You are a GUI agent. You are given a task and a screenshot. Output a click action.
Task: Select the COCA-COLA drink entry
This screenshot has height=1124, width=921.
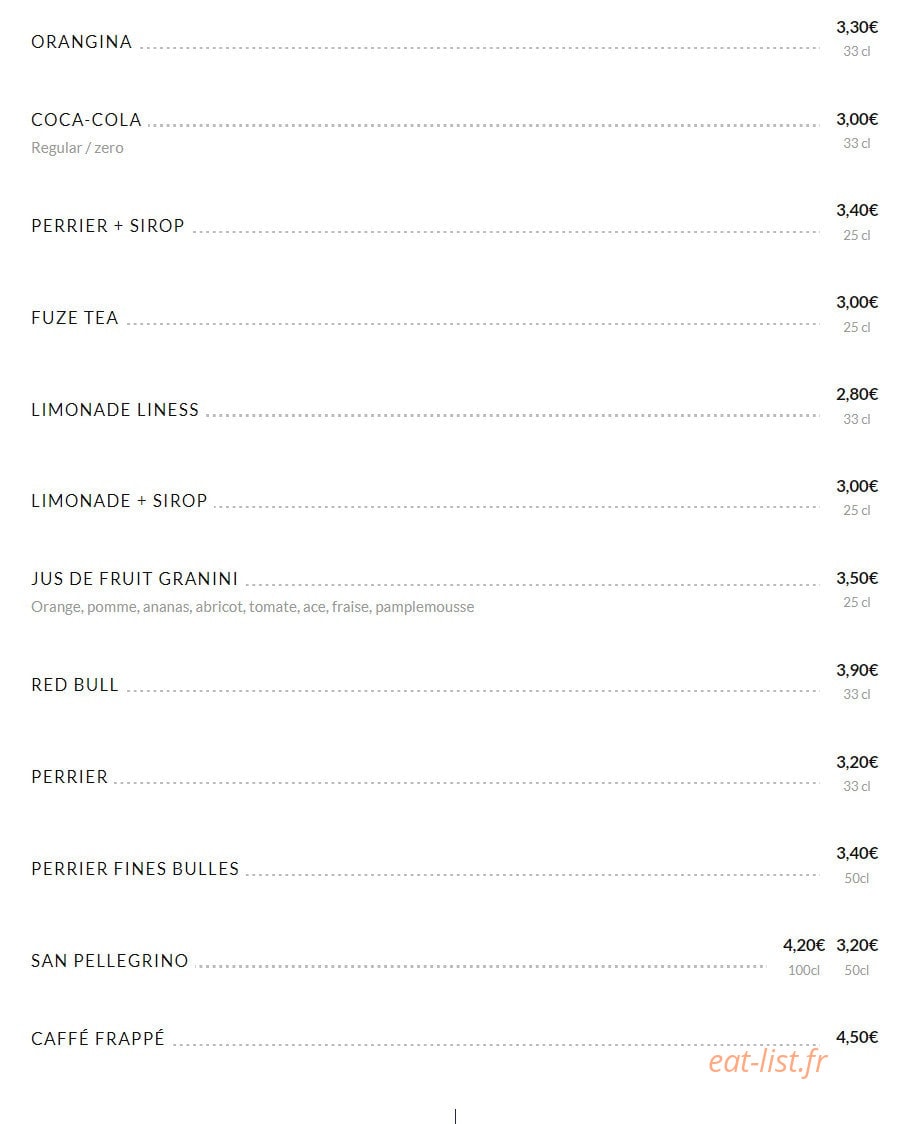[86, 120]
